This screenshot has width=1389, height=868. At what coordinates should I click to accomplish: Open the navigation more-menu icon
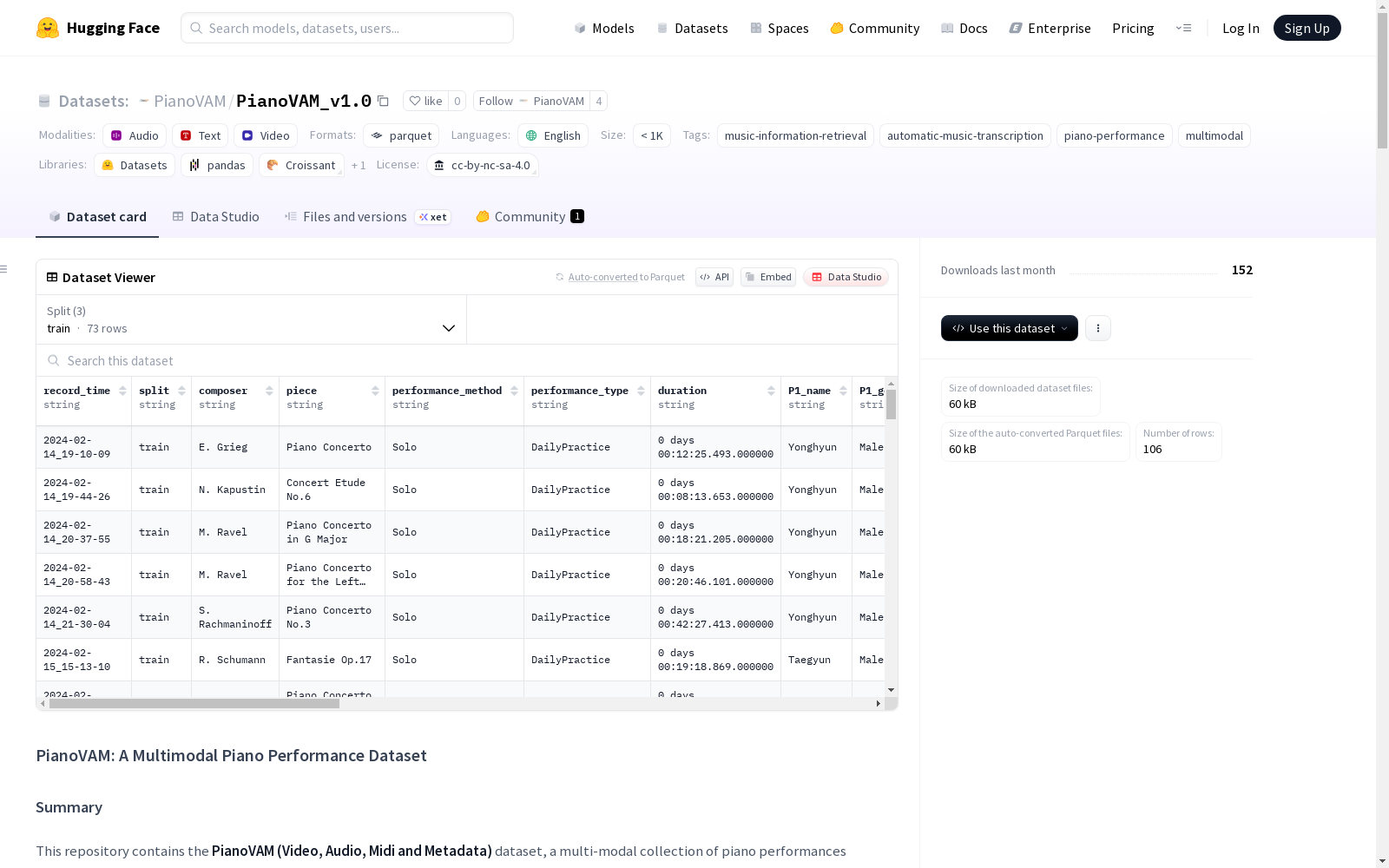[x=1184, y=28]
